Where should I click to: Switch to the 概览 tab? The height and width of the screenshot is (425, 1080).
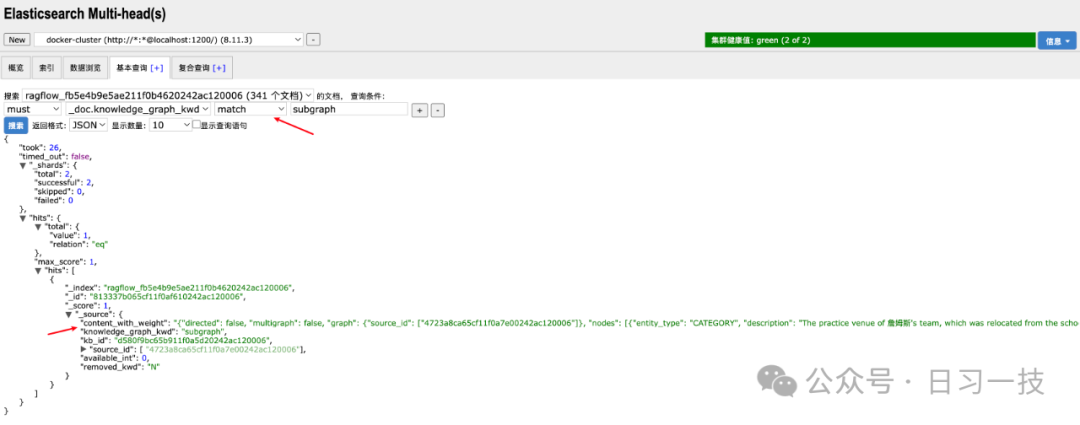16,68
